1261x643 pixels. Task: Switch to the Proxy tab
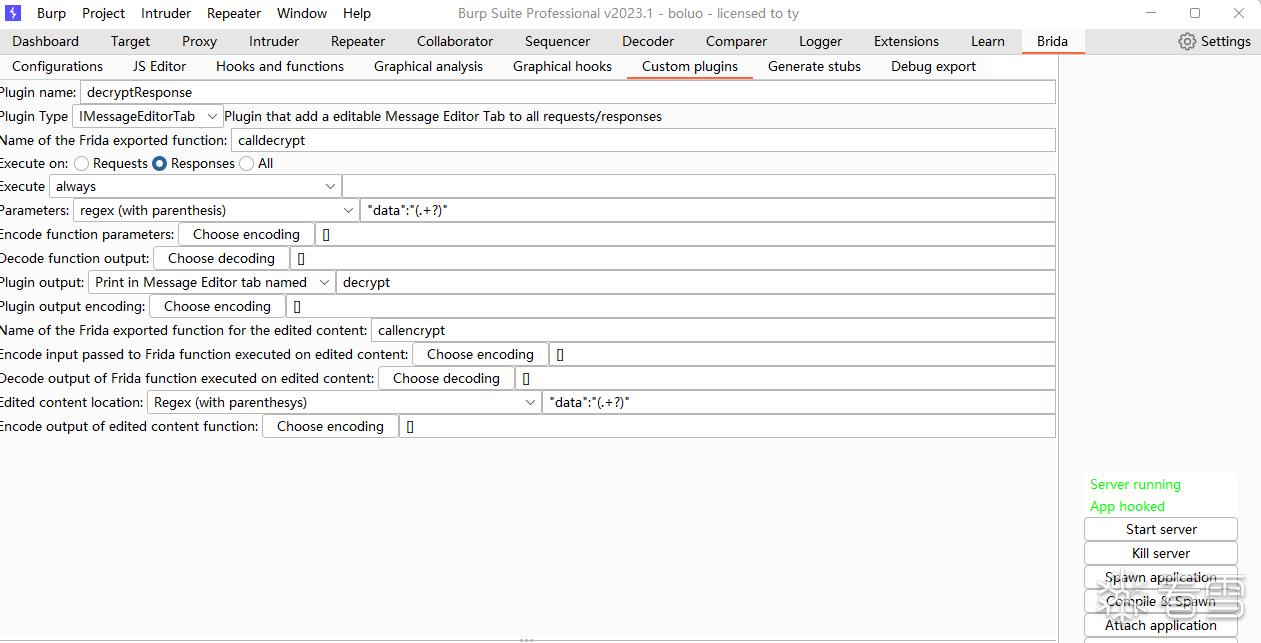pos(200,41)
